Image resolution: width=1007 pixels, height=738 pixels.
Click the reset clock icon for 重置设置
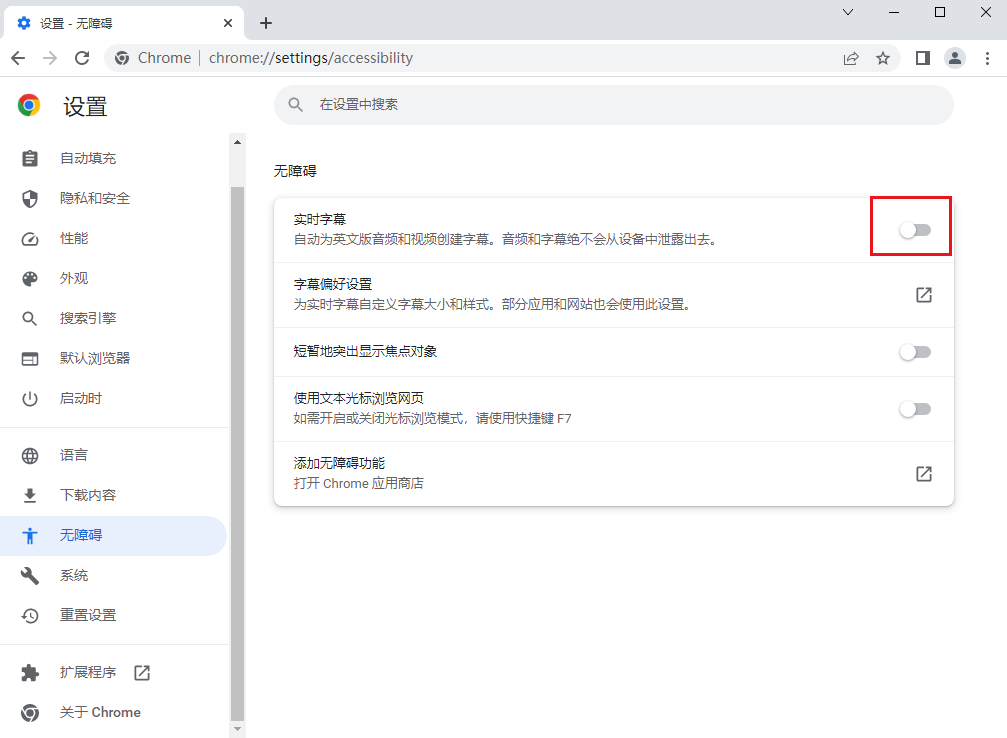click(x=30, y=615)
